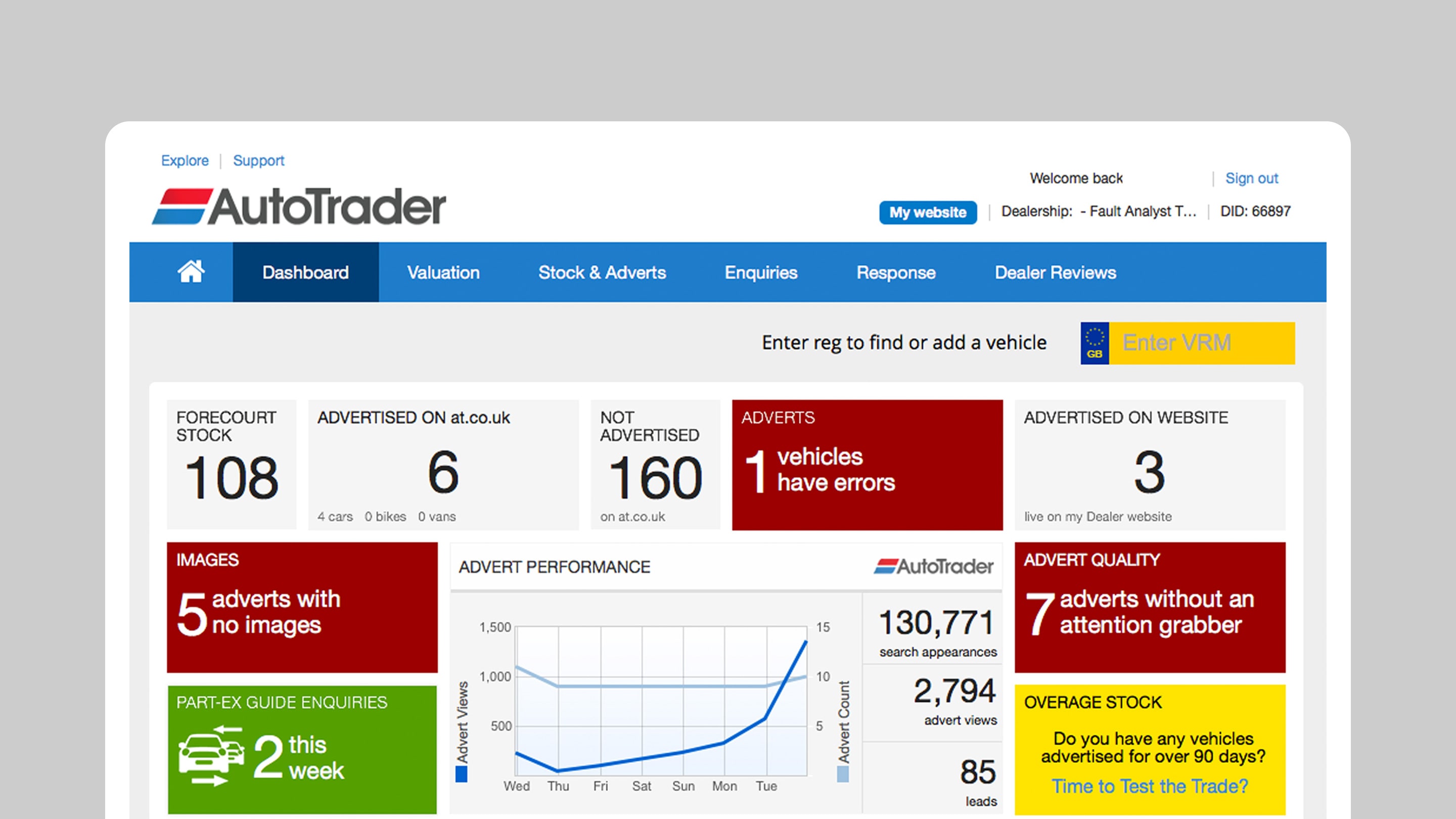This screenshot has height=819, width=1456.
Task: Switch to the Valuation tab
Action: point(443,272)
